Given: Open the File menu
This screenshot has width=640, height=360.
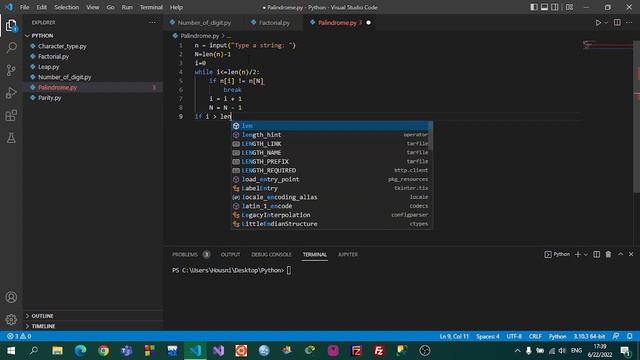Looking at the screenshot, I should point(24,7).
